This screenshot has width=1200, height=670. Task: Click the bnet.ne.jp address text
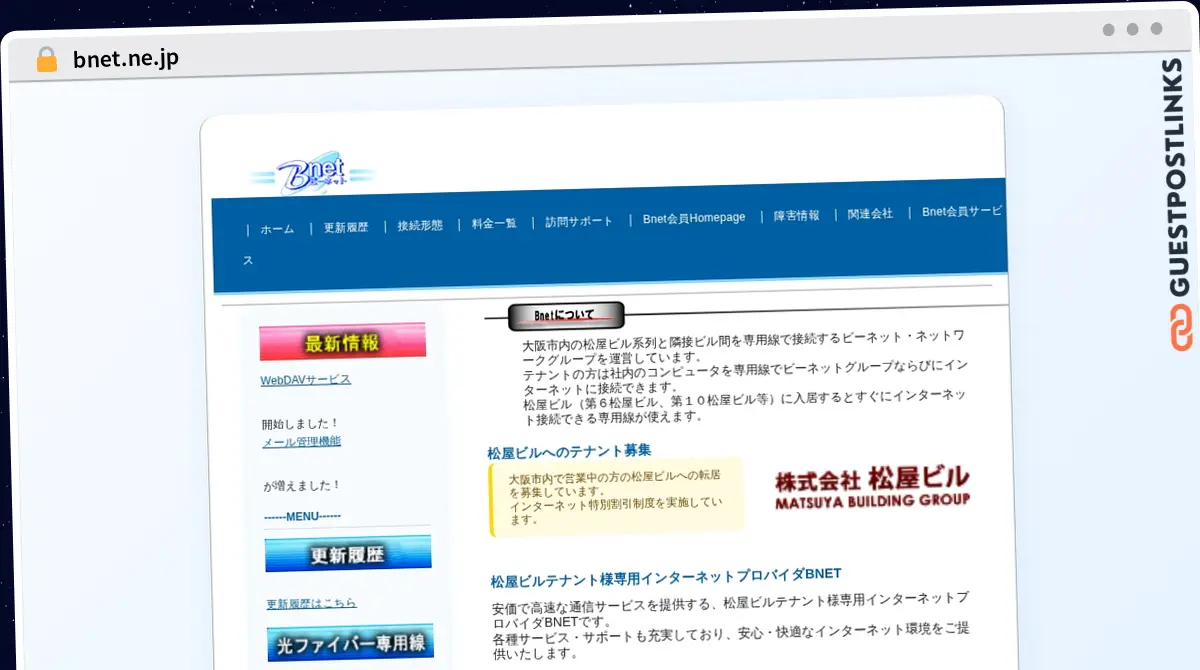(126, 59)
